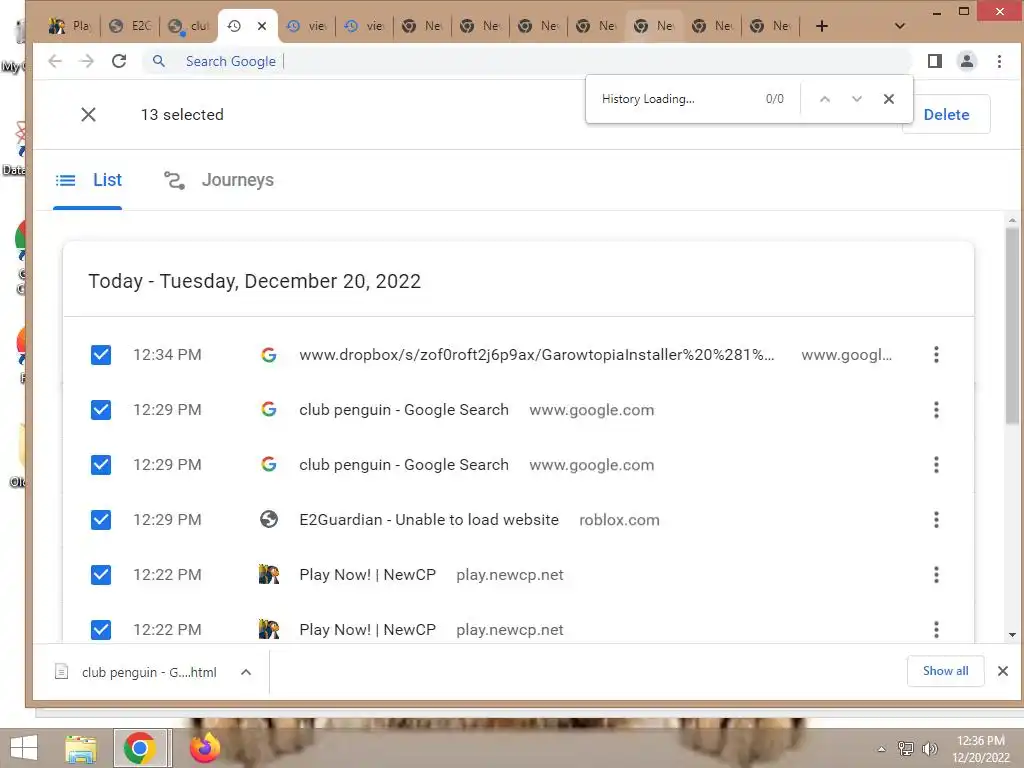Viewport: 1024px width, 768px height.
Task: Open first Play Now! NewCP link
Action: point(367,575)
